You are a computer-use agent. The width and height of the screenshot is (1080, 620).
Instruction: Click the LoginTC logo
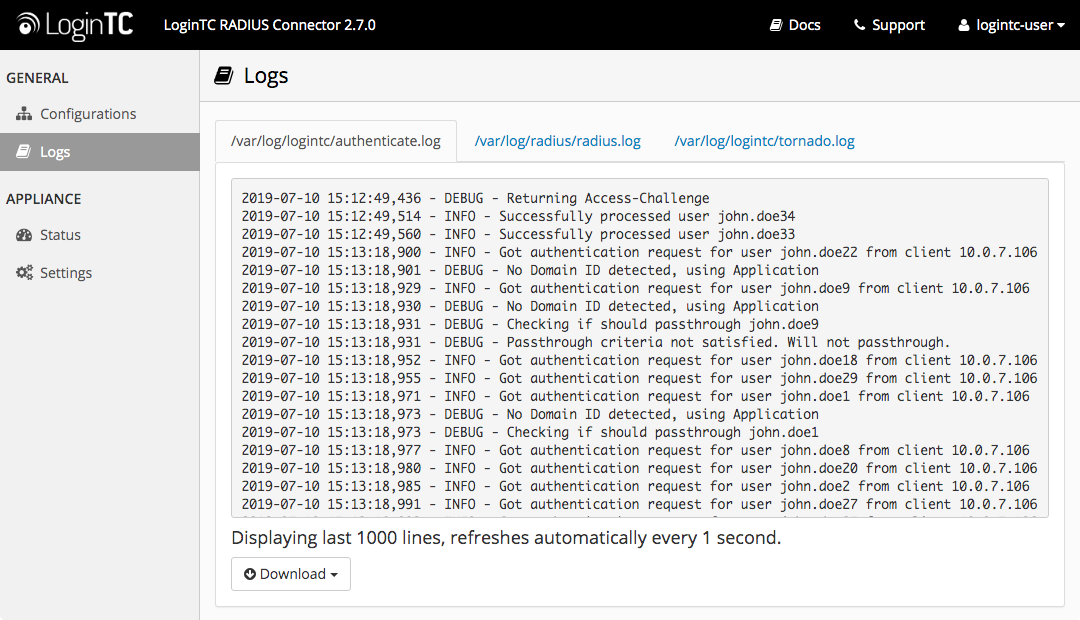pos(75,25)
